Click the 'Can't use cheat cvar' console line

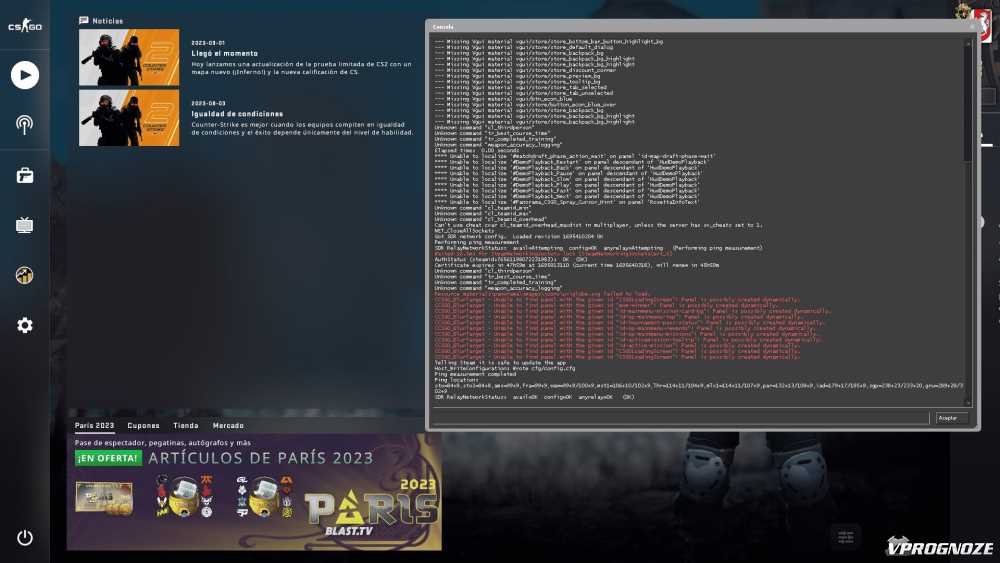[598, 225]
